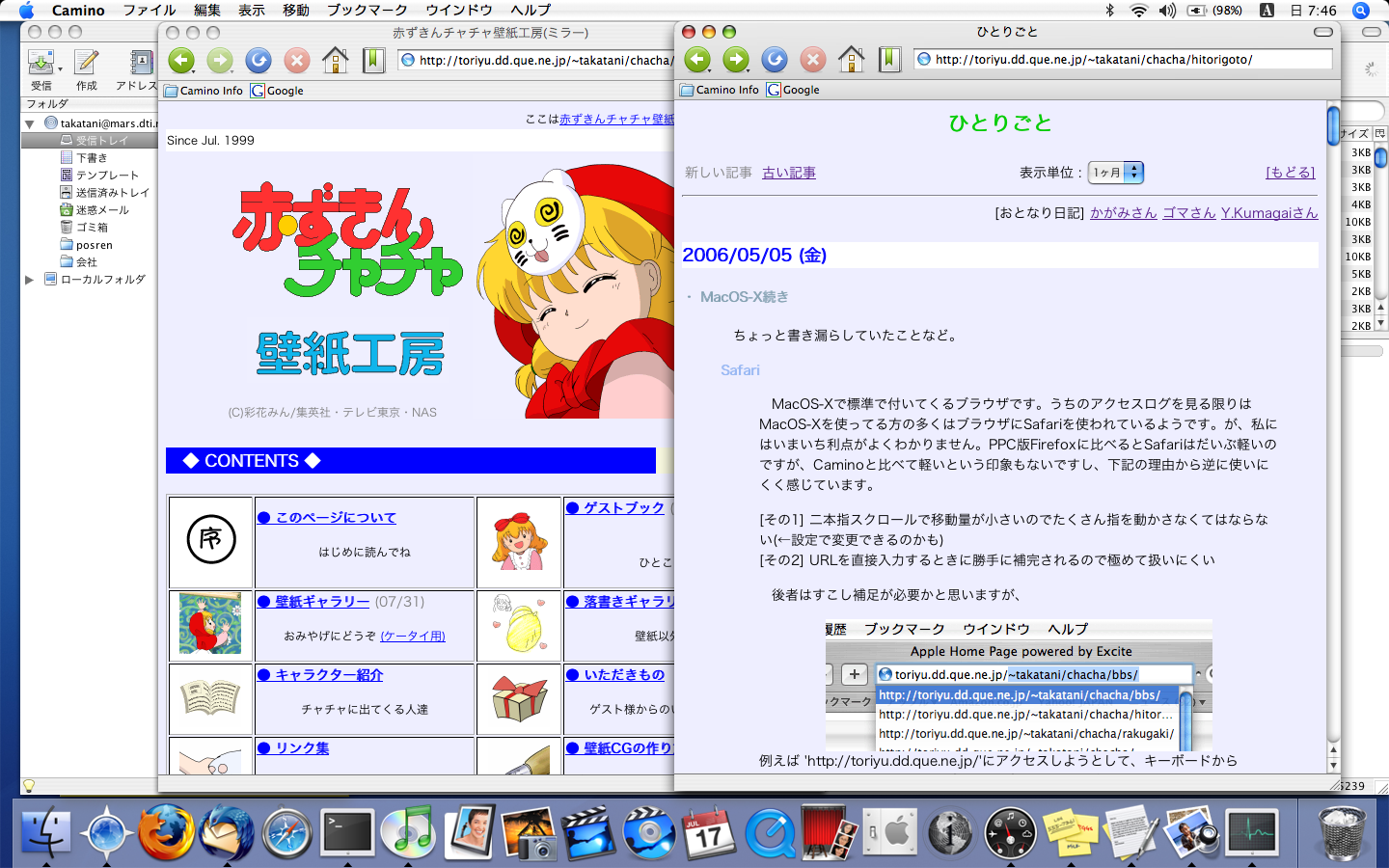Toggle toolbar pill button in ひとりごと window
The image size is (1389, 868).
click(1323, 32)
